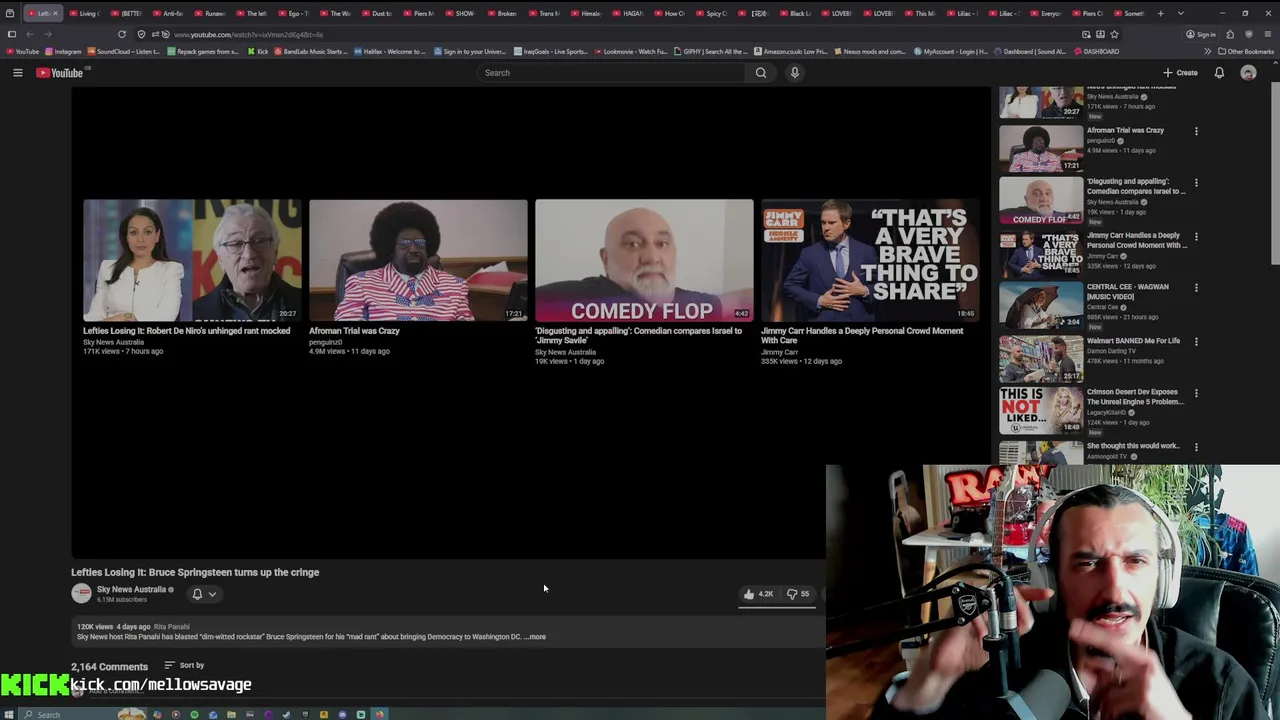Open Other Bookmarks folder

(1245, 51)
